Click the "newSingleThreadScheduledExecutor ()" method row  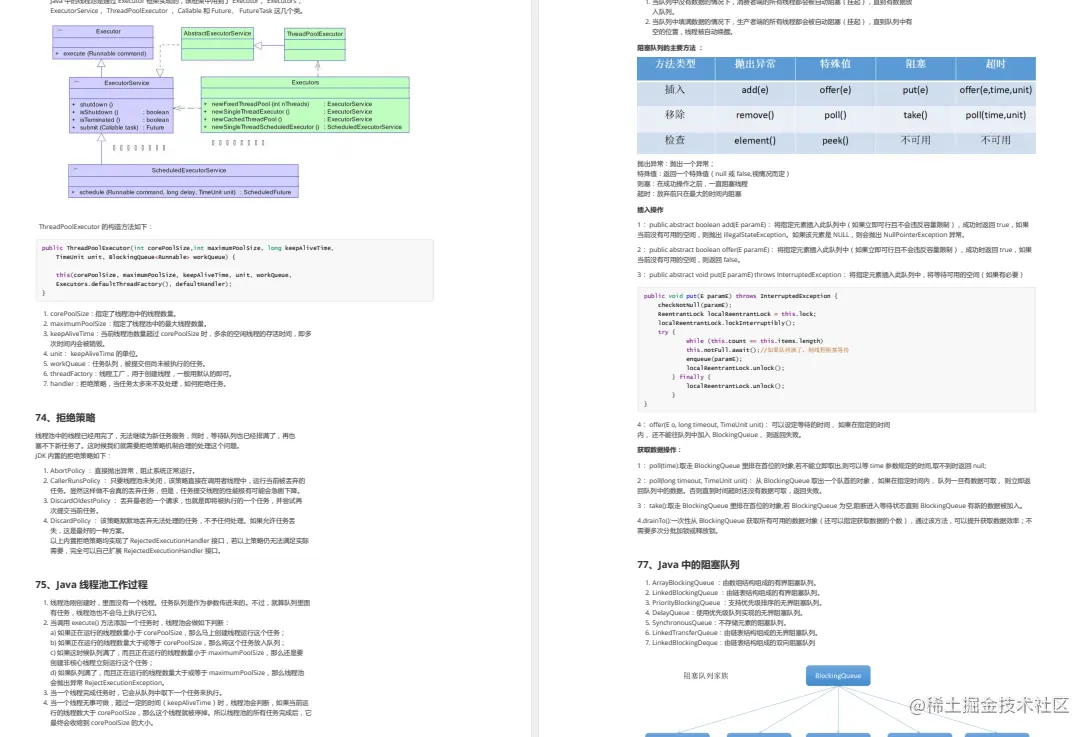point(305,127)
